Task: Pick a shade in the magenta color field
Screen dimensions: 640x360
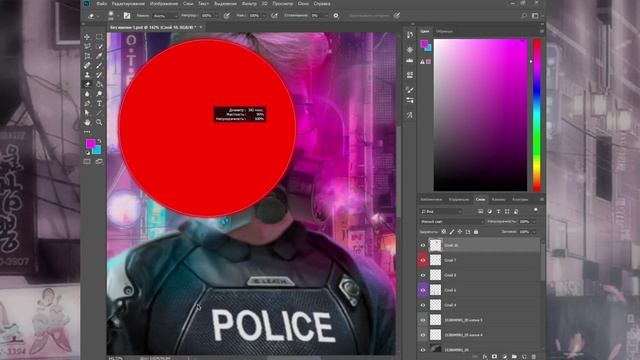Action: (480, 115)
